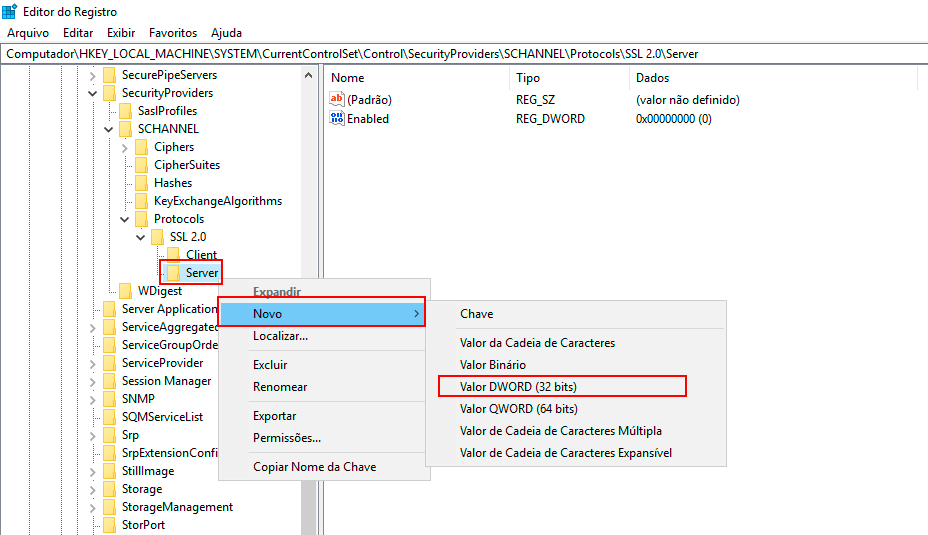
Task: Click the StorPort folder icon
Action: [109, 525]
